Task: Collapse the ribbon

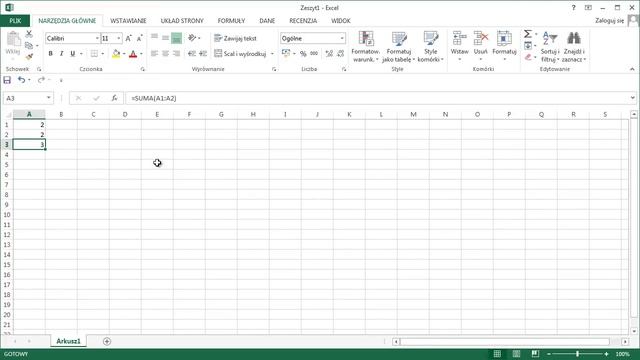Action: coord(632,69)
